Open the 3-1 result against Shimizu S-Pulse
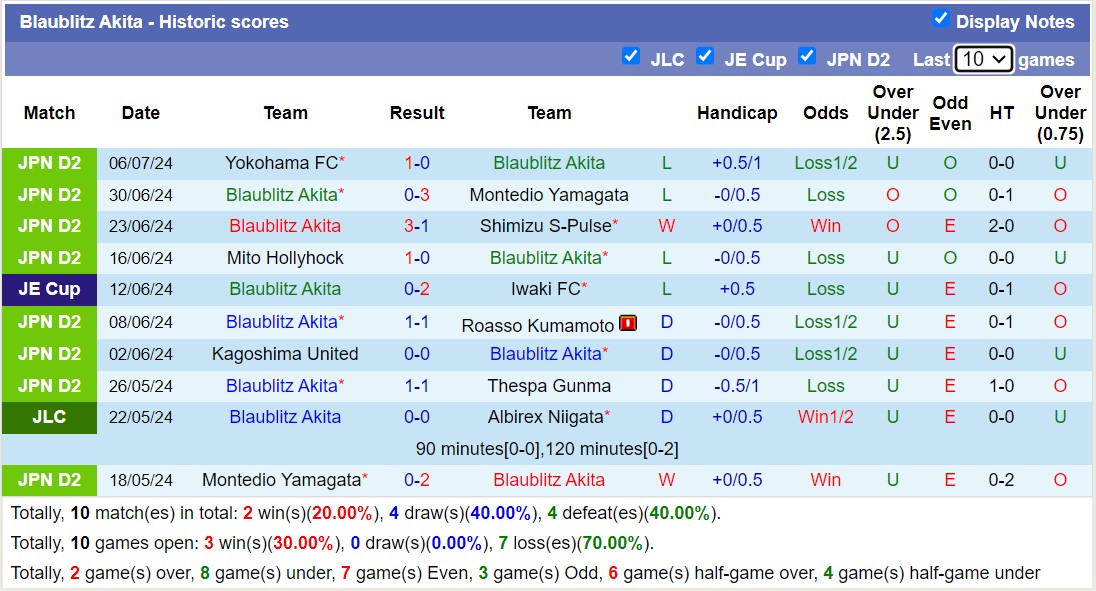 click(417, 226)
